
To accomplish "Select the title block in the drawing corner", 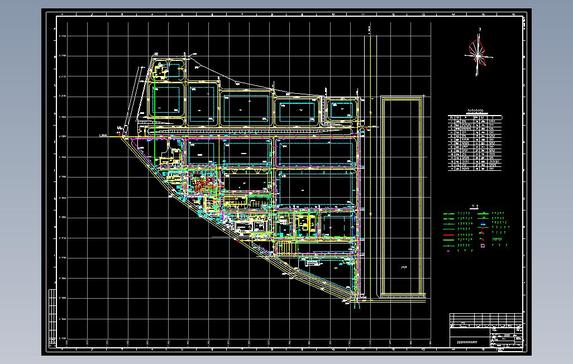I will (486, 330).
